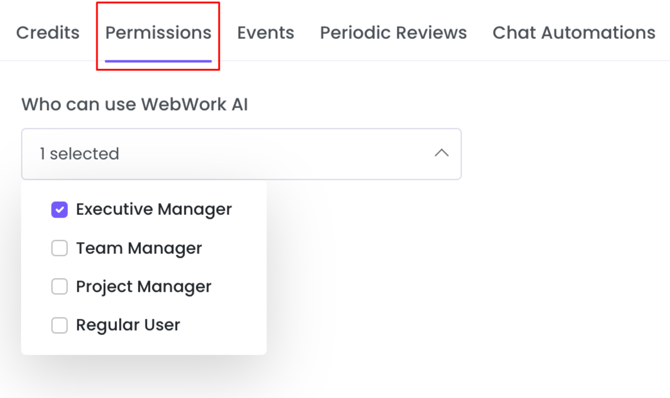Click the '1 selected' dropdown field
Viewport: 670px width, 398px height.
click(241, 154)
